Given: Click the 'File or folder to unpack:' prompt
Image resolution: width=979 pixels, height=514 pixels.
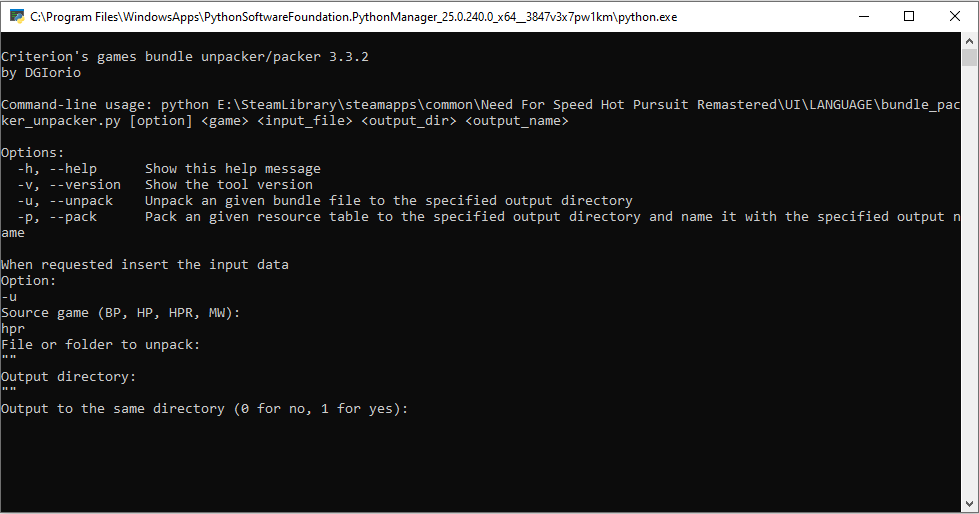Looking at the screenshot, I should pos(101,345).
